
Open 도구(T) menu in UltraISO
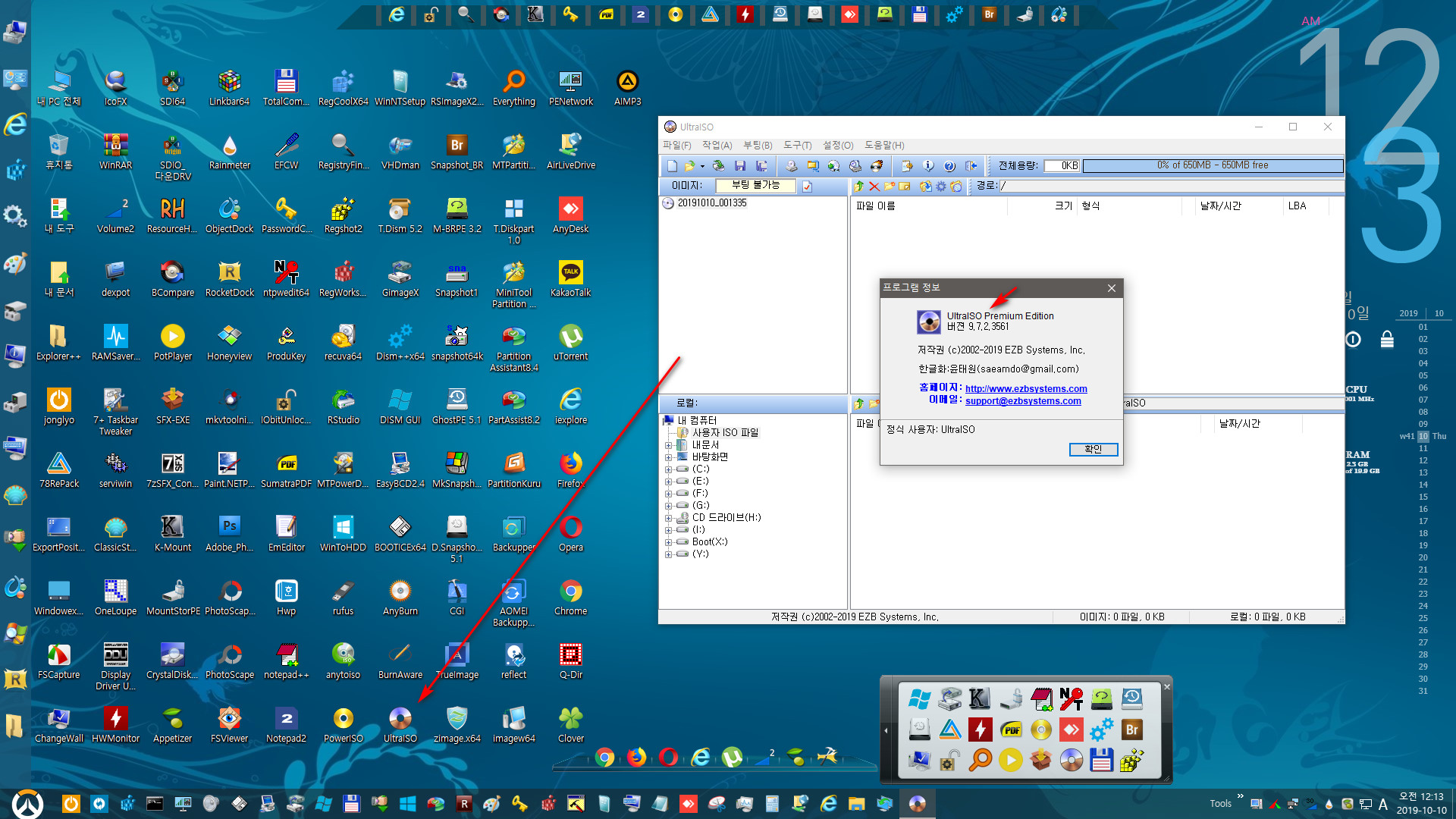click(x=798, y=145)
